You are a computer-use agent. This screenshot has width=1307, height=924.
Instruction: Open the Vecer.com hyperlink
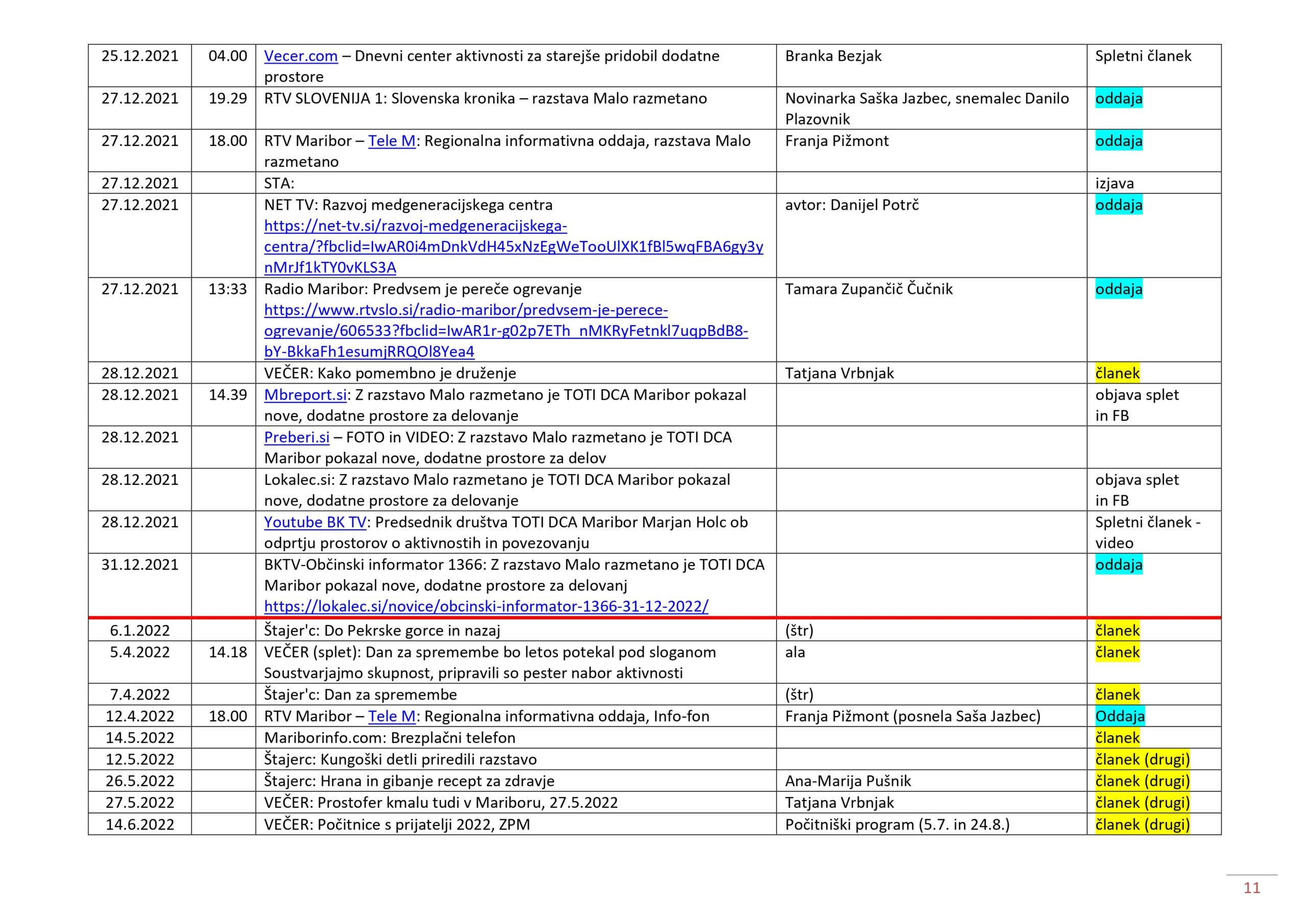(301, 56)
